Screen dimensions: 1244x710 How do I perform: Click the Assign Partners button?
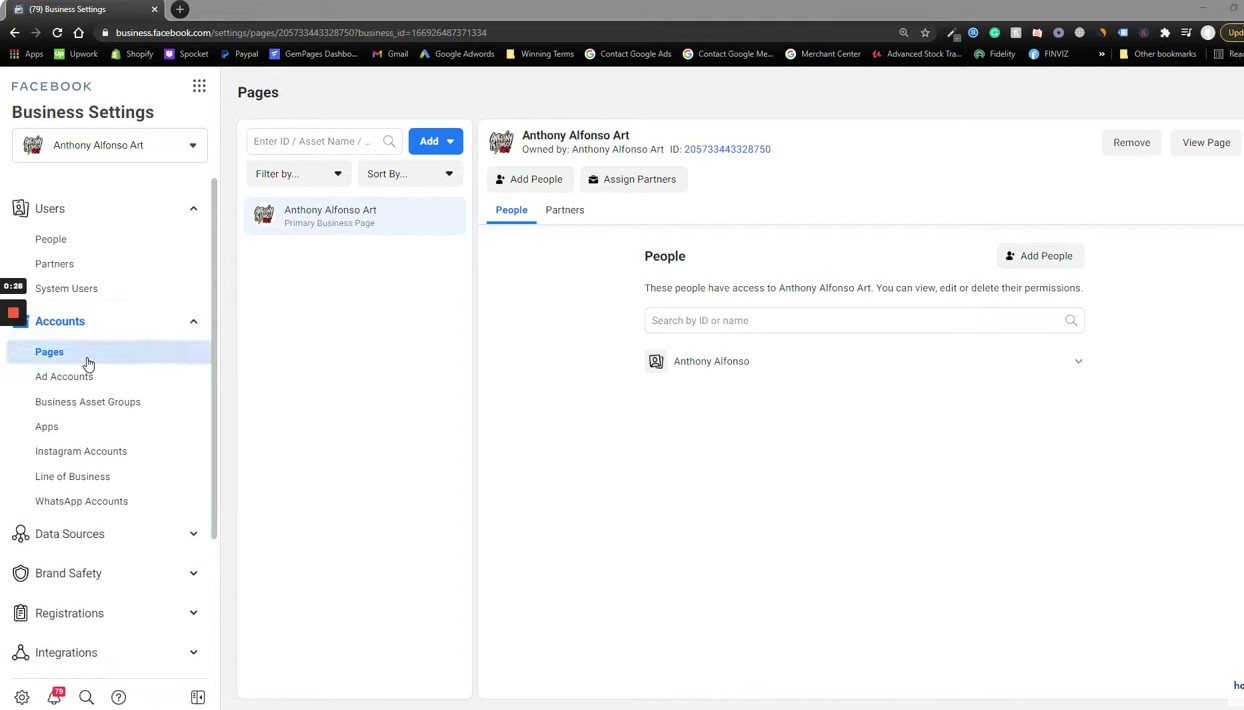633,179
